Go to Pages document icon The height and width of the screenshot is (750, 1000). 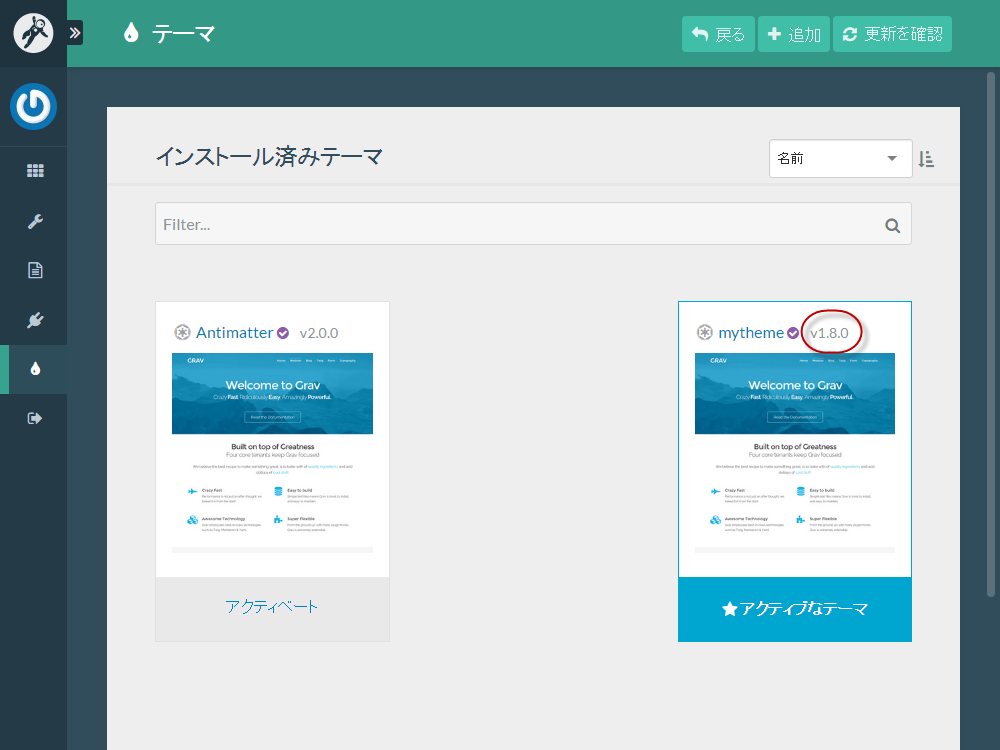point(35,270)
